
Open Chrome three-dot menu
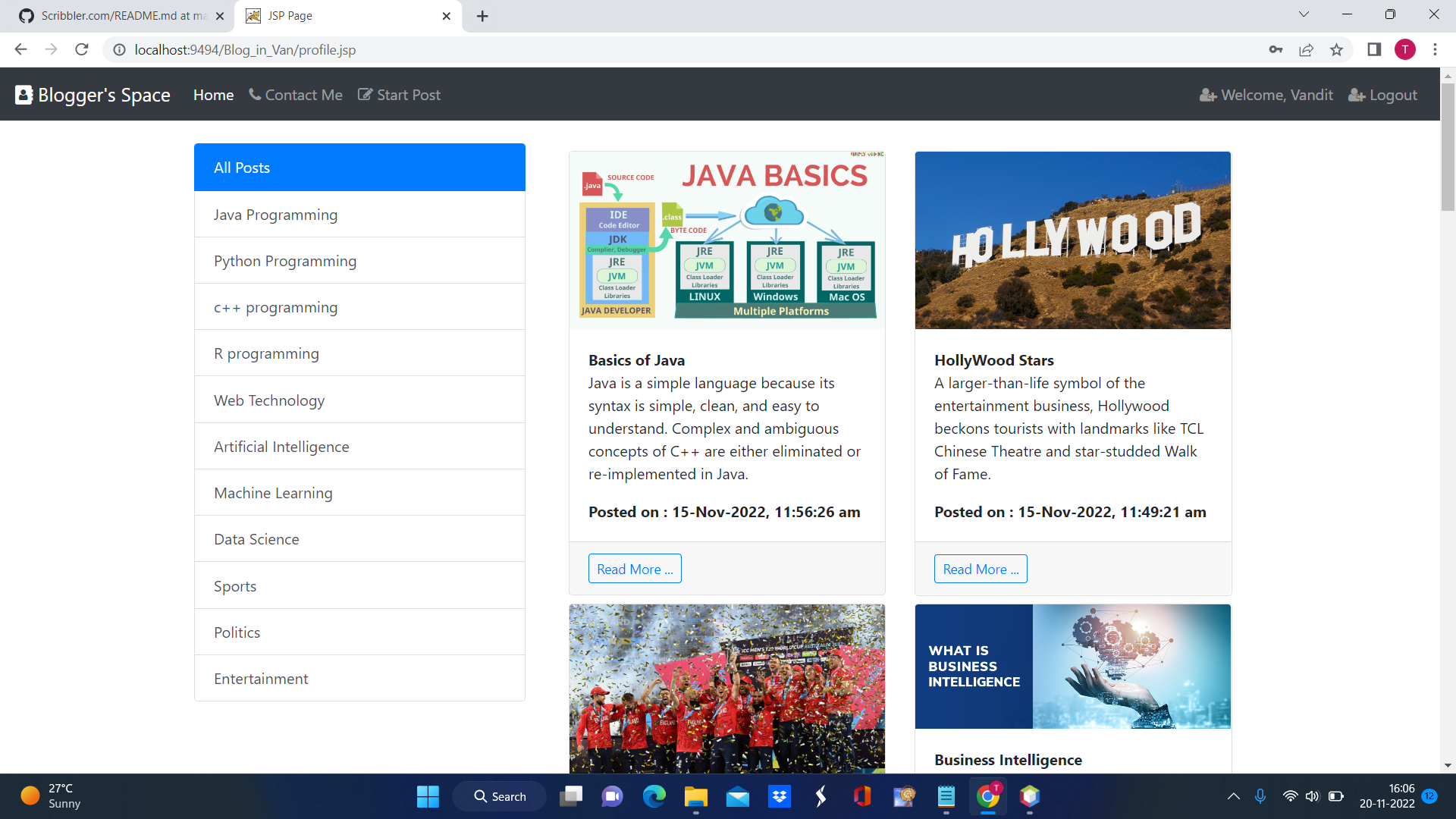[1435, 49]
